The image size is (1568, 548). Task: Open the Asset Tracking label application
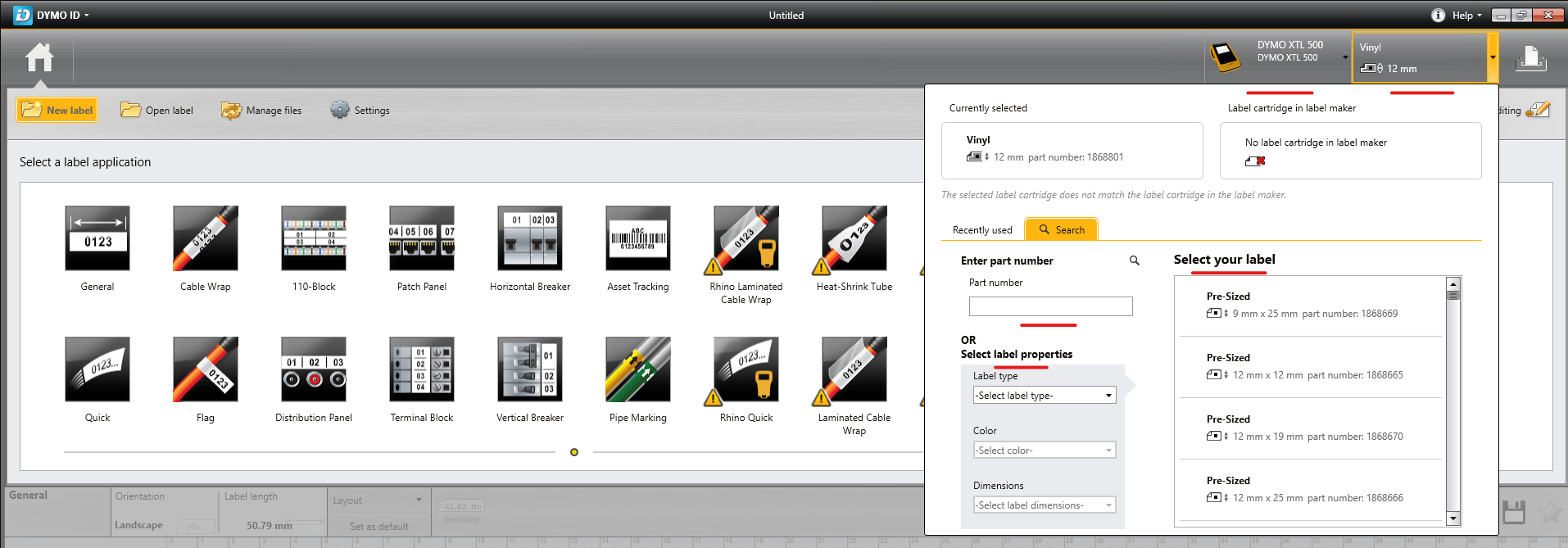tap(637, 238)
